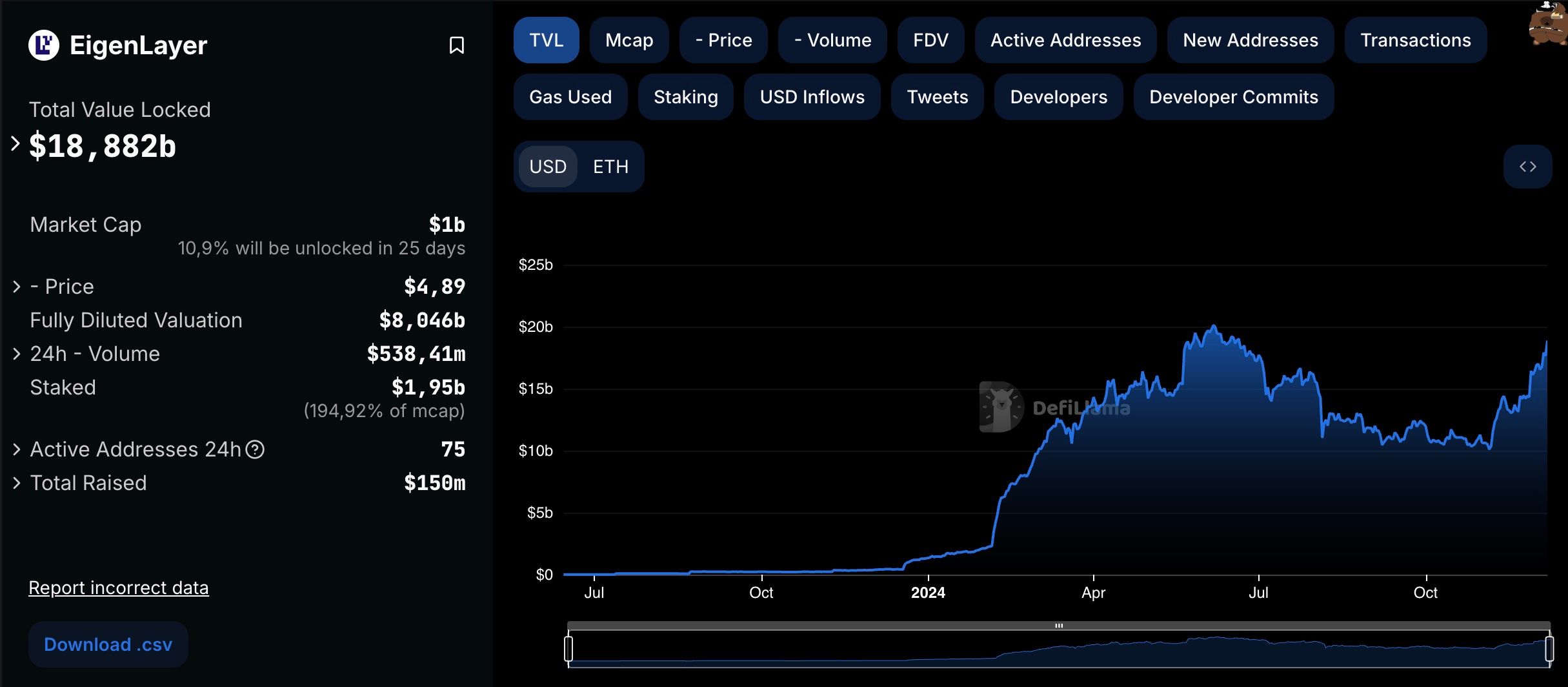Viewport: 1568px width, 687px height.
Task: Click the Total Raised value $150m
Action: 435,483
